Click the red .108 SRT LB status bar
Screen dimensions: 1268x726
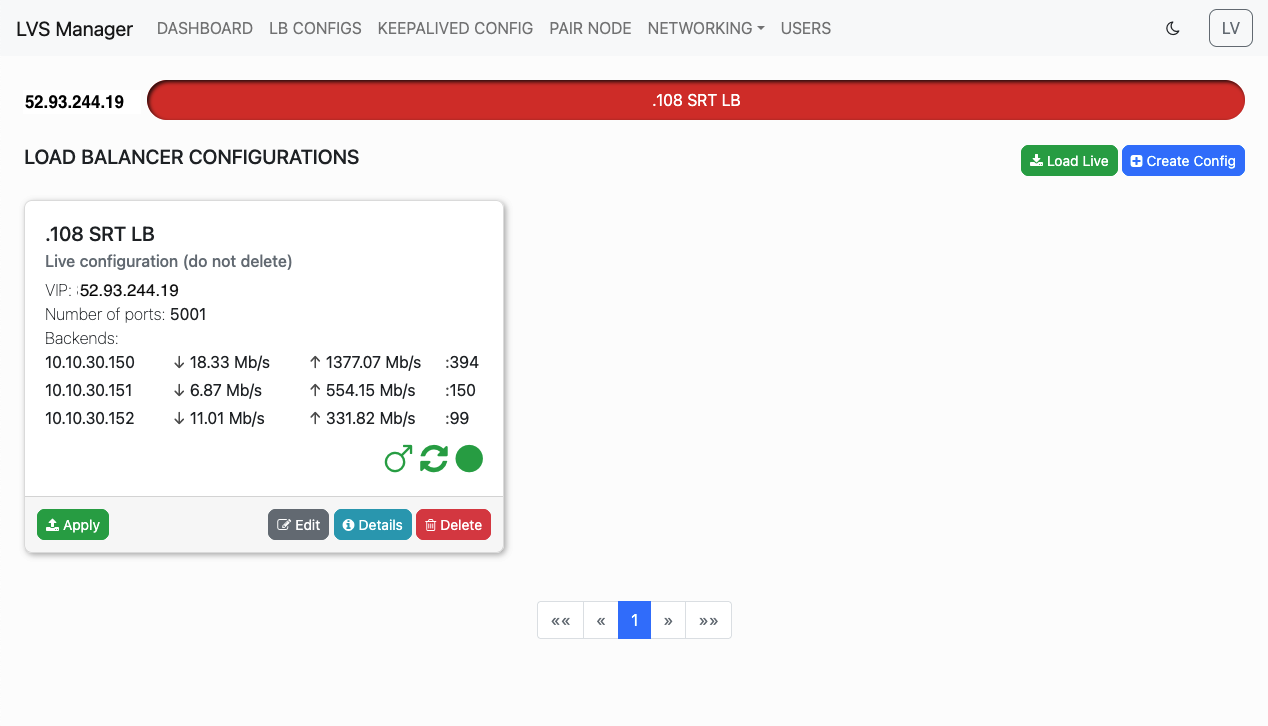(696, 100)
